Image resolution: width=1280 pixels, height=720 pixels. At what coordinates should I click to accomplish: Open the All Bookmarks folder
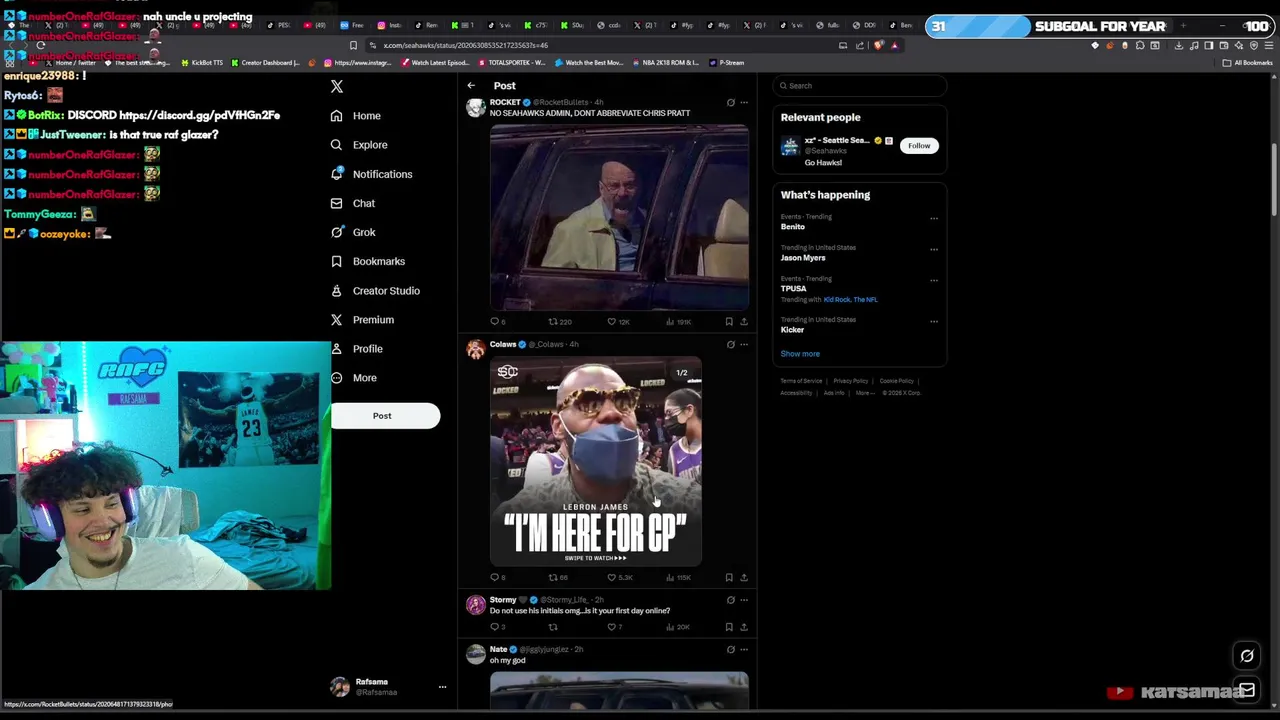point(1248,63)
